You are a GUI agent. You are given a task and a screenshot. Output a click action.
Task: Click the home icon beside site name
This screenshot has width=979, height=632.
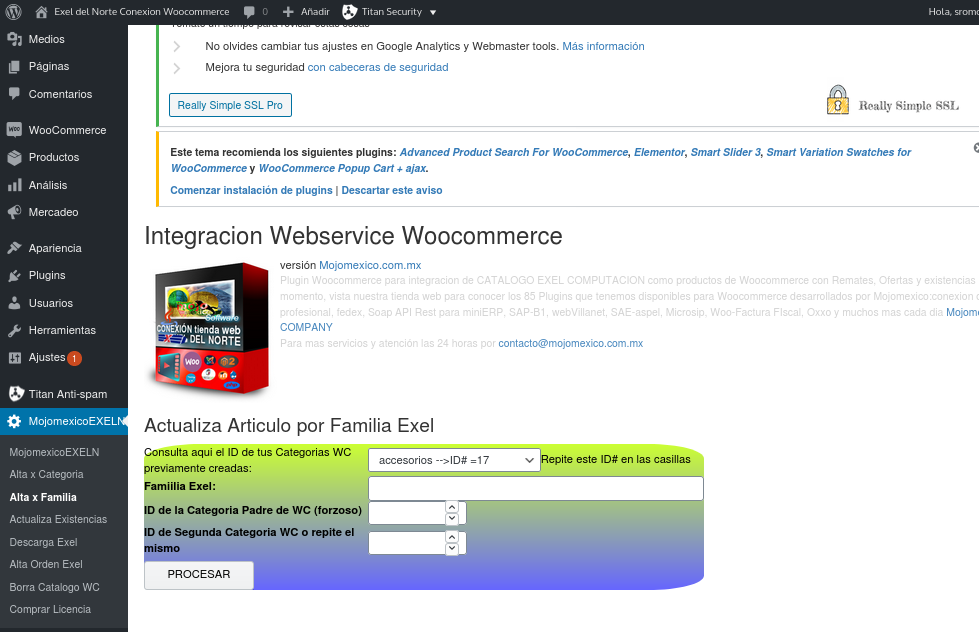click(41, 11)
